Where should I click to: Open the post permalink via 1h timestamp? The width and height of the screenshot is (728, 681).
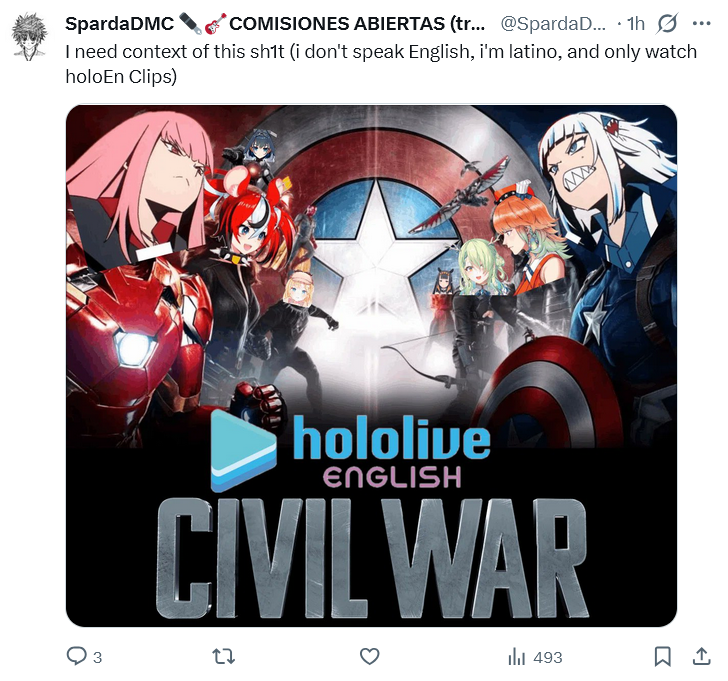636,24
